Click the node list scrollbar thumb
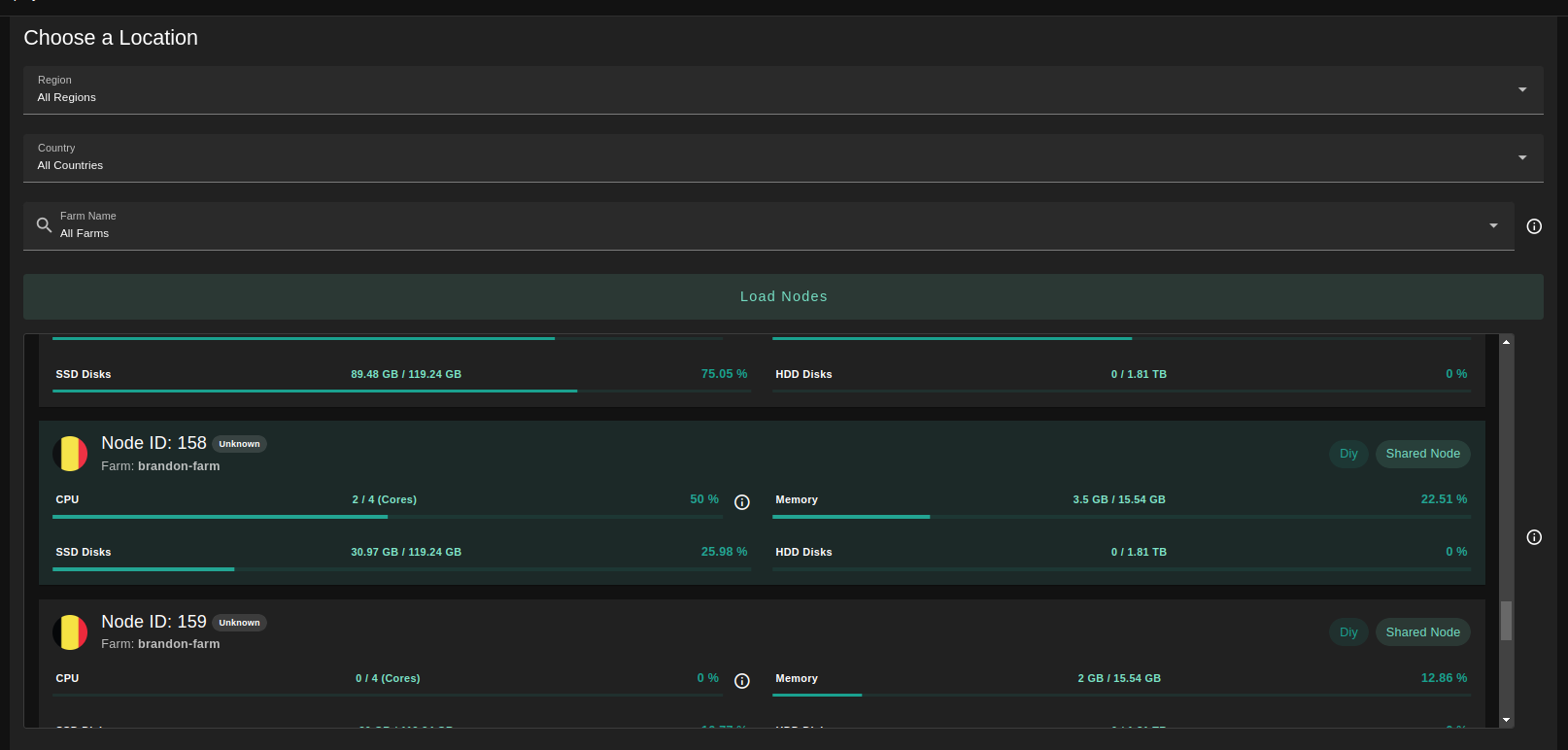Image resolution: width=1568 pixels, height=750 pixels. click(x=1506, y=621)
